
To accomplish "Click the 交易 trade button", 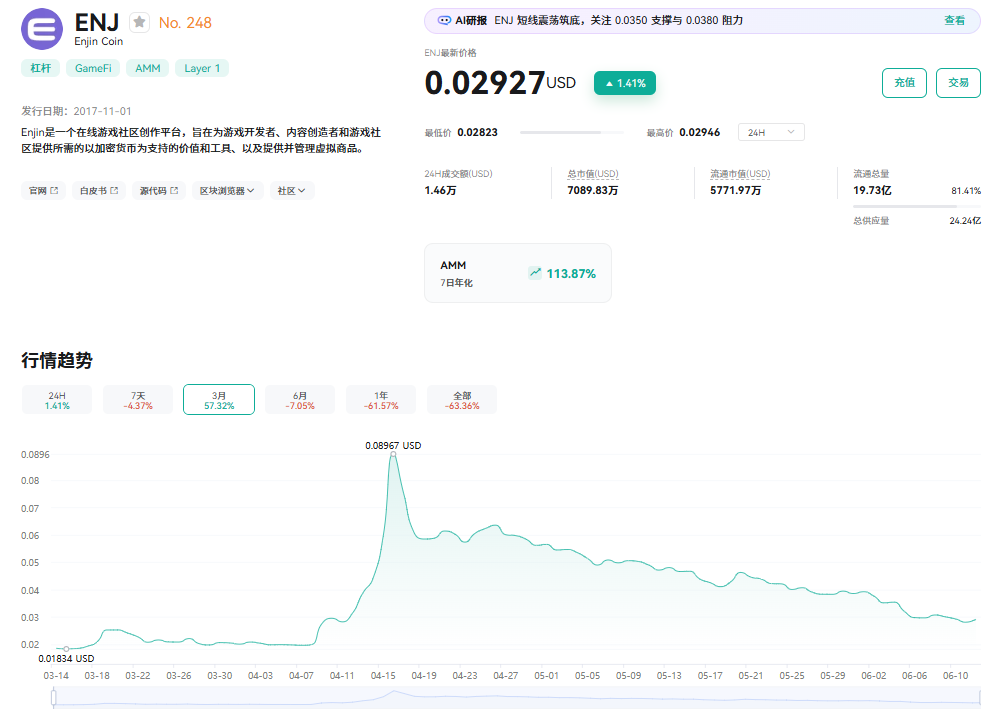I will (958, 83).
